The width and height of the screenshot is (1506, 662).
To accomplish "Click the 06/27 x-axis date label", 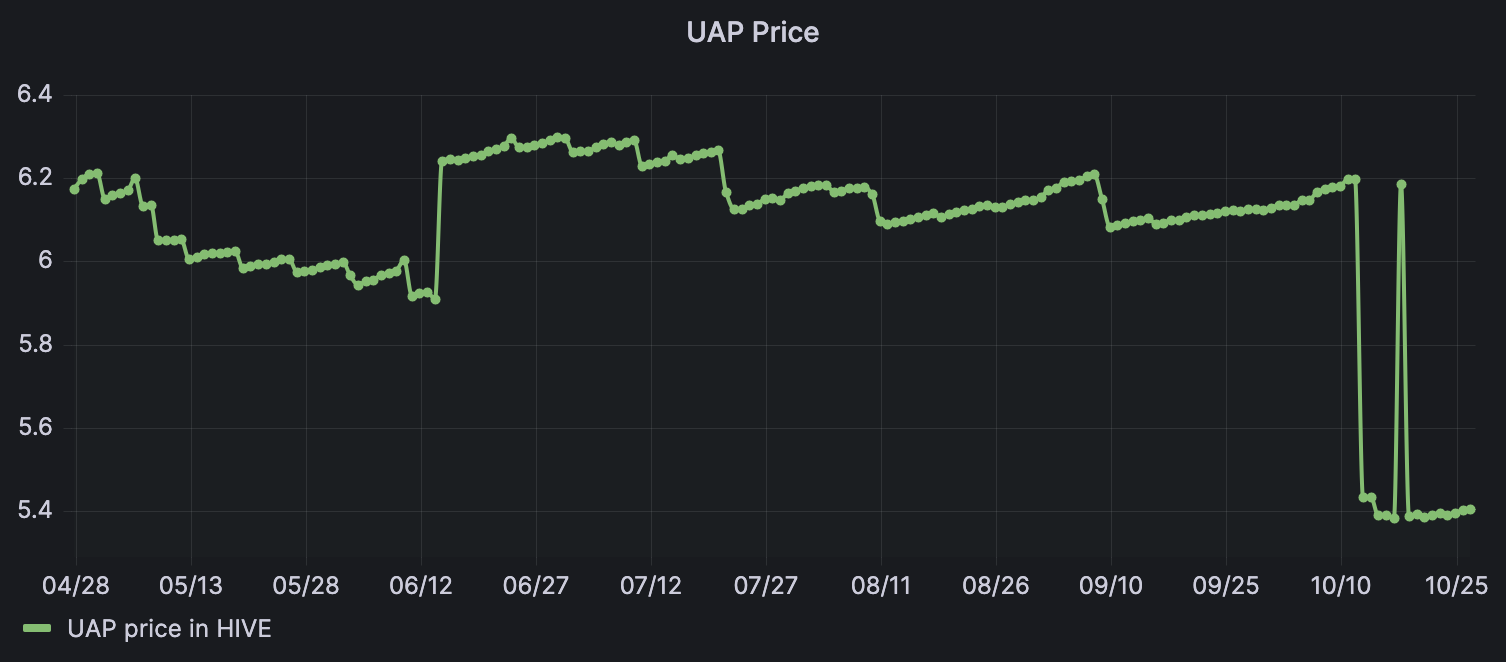I will [x=536, y=583].
